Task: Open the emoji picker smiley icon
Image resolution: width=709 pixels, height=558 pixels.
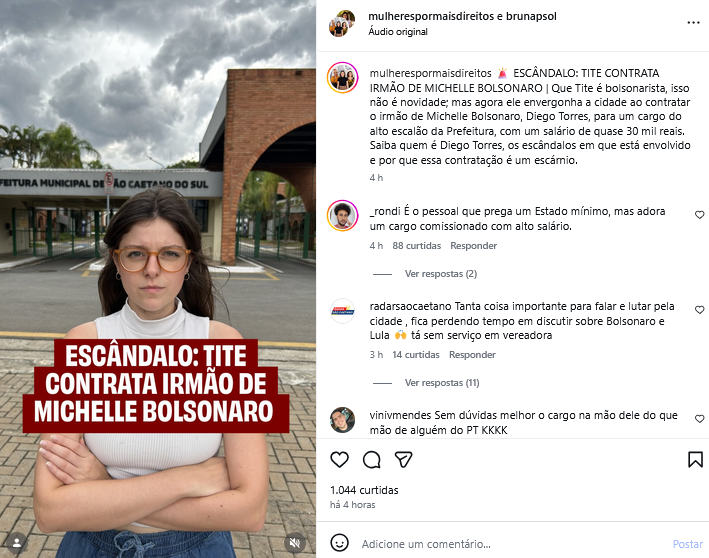Action: point(340,543)
